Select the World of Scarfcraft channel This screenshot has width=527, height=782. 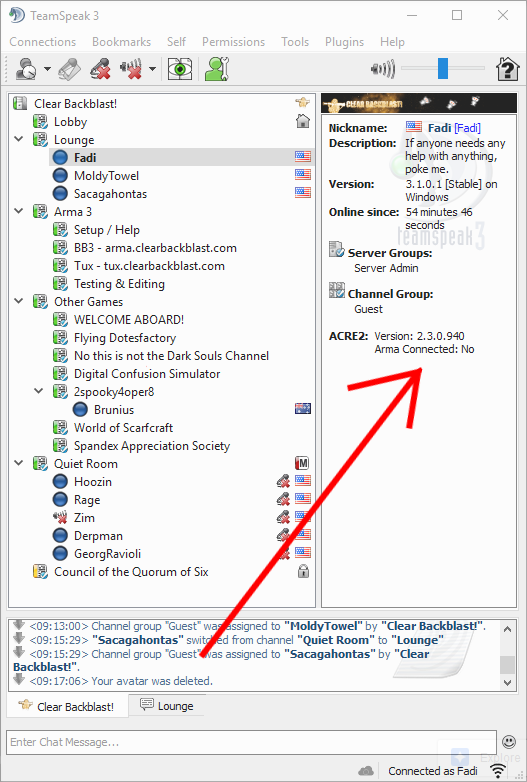point(123,427)
